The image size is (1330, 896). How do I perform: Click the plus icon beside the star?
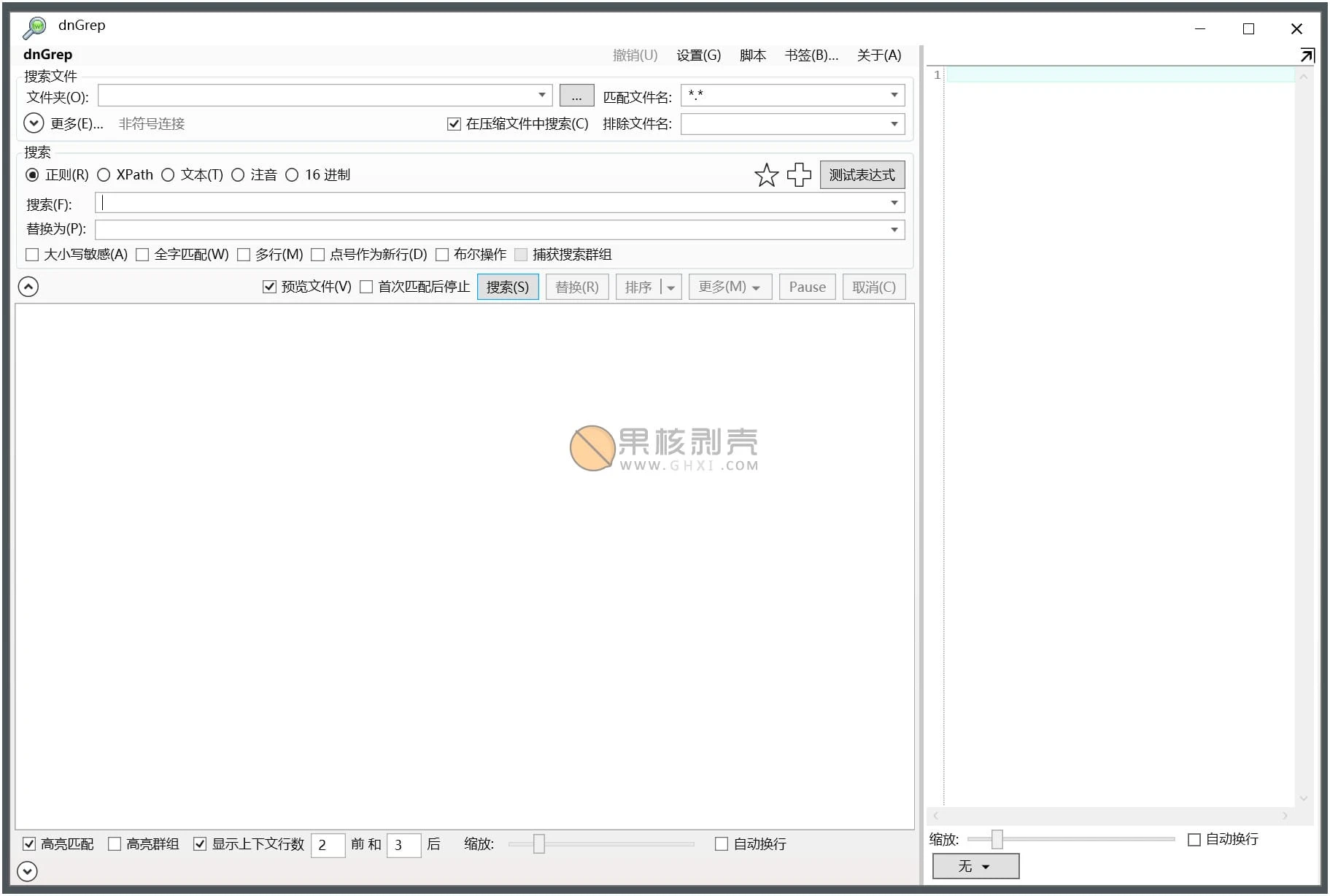799,175
